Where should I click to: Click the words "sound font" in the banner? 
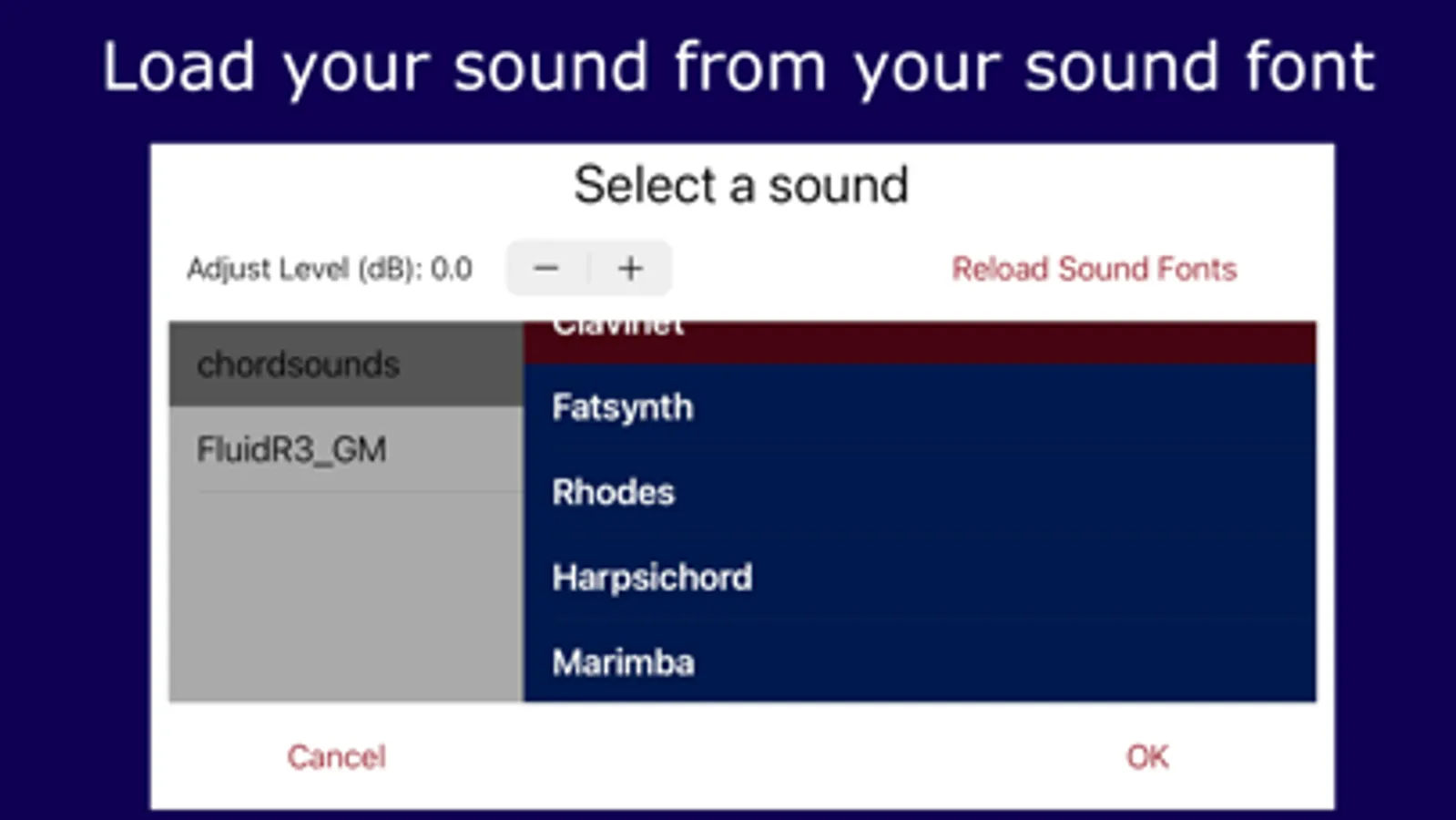[1199, 67]
